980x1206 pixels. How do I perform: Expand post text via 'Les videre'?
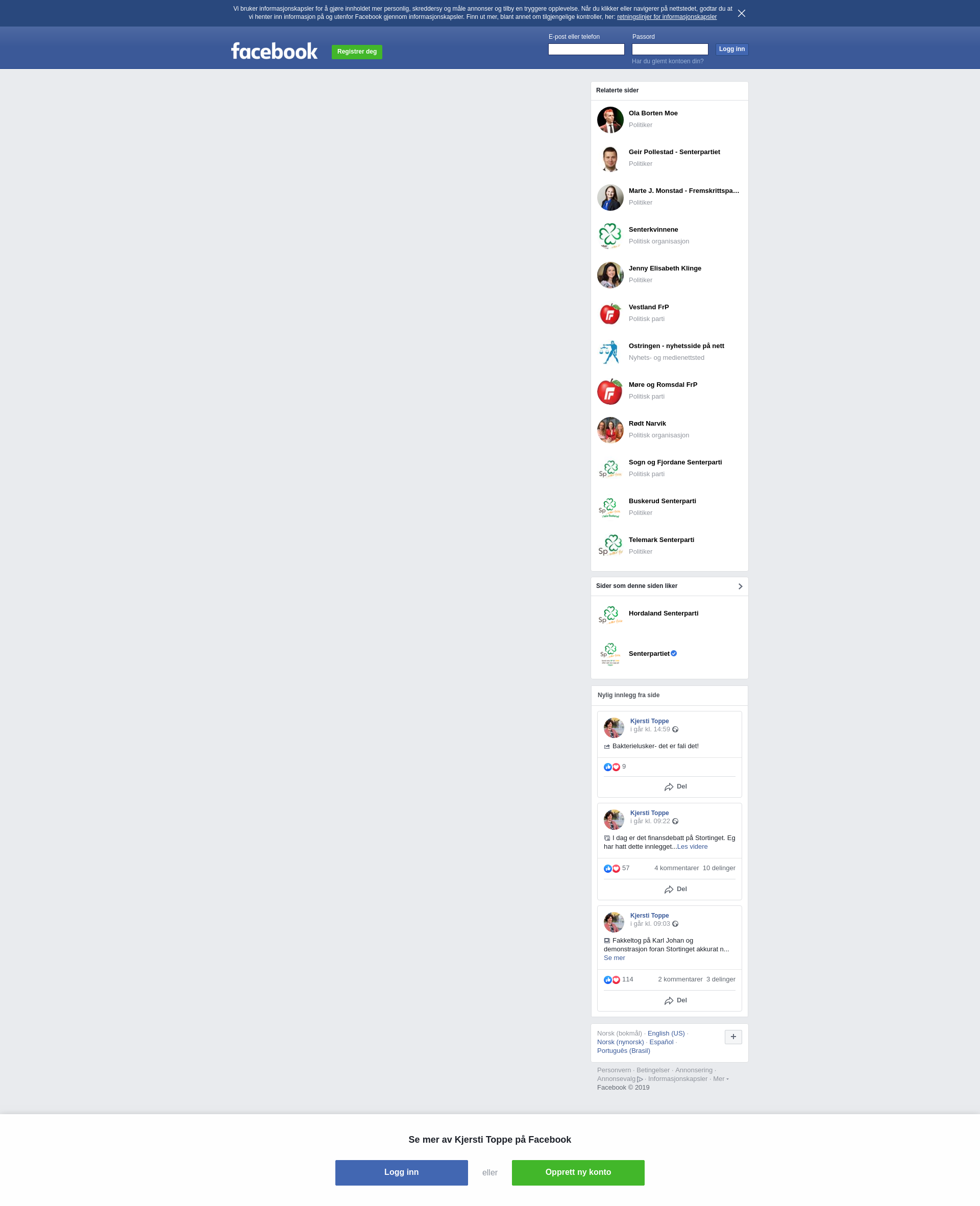pyautogui.click(x=692, y=847)
